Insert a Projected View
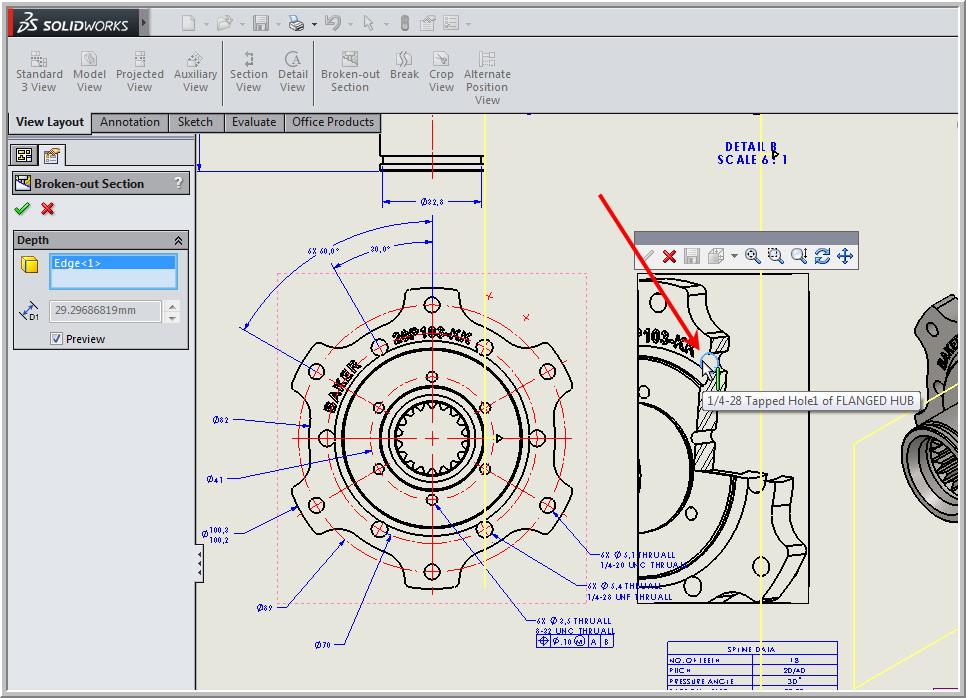 pyautogui.click(x=140, y=71)
